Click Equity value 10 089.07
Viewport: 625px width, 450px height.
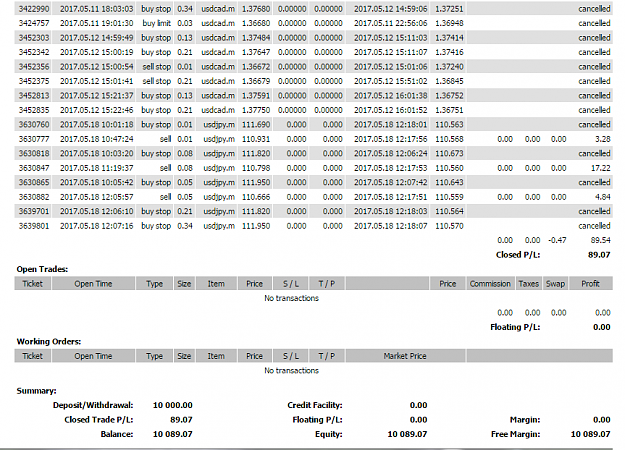[407, 434]
